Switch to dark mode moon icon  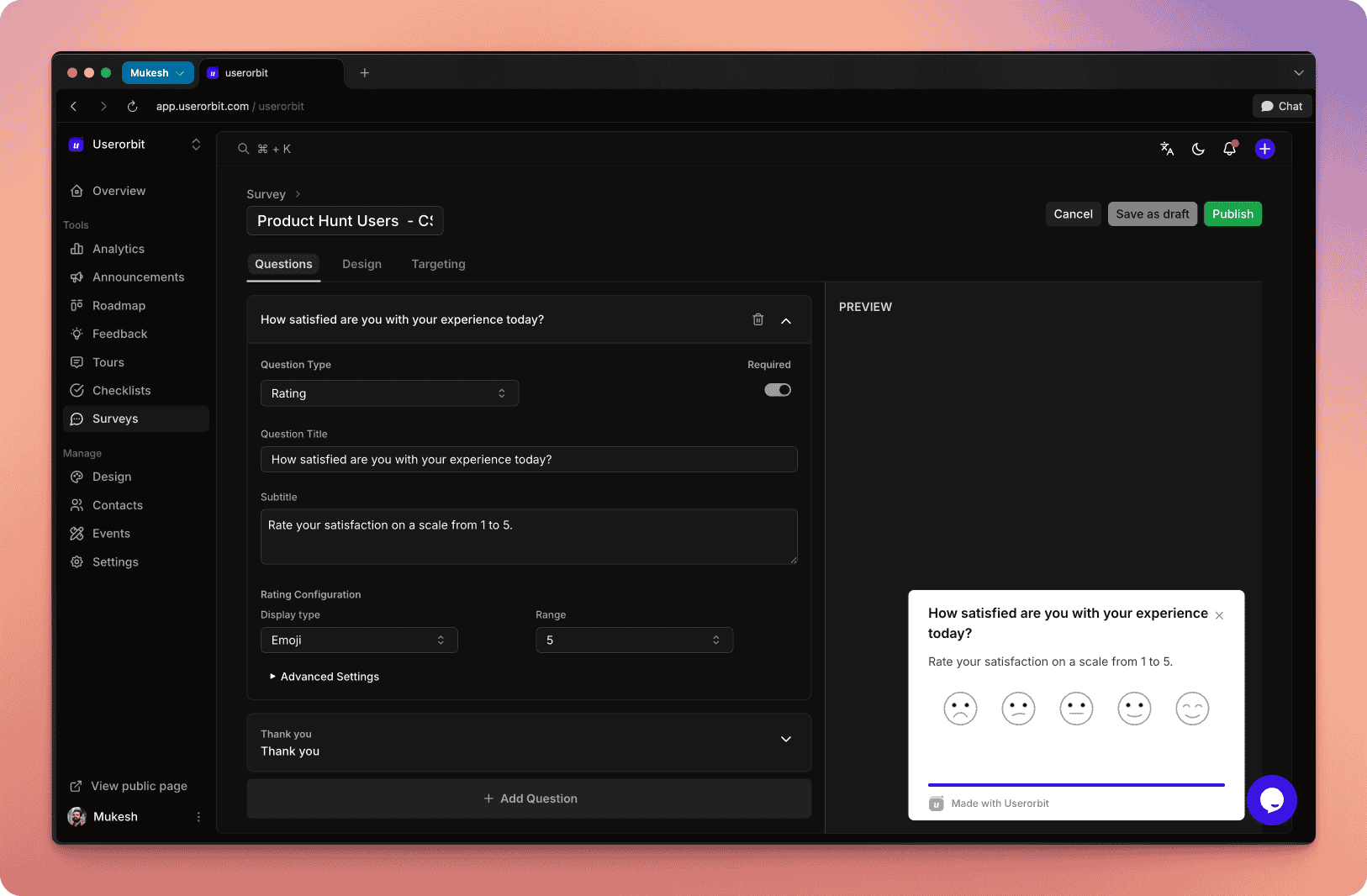1198,149
